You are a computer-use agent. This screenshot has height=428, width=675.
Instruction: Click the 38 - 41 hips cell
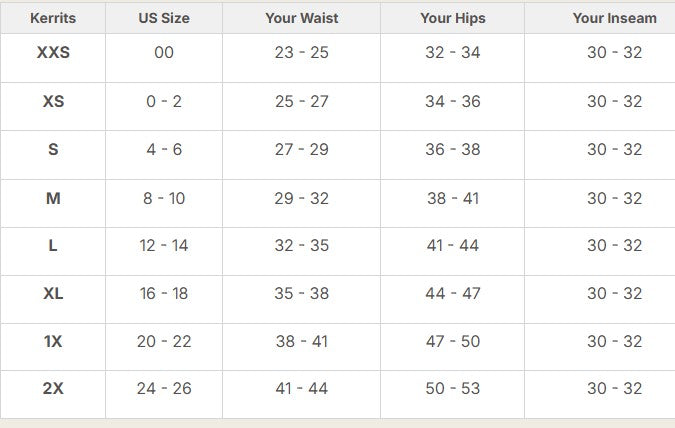point(453,198)
